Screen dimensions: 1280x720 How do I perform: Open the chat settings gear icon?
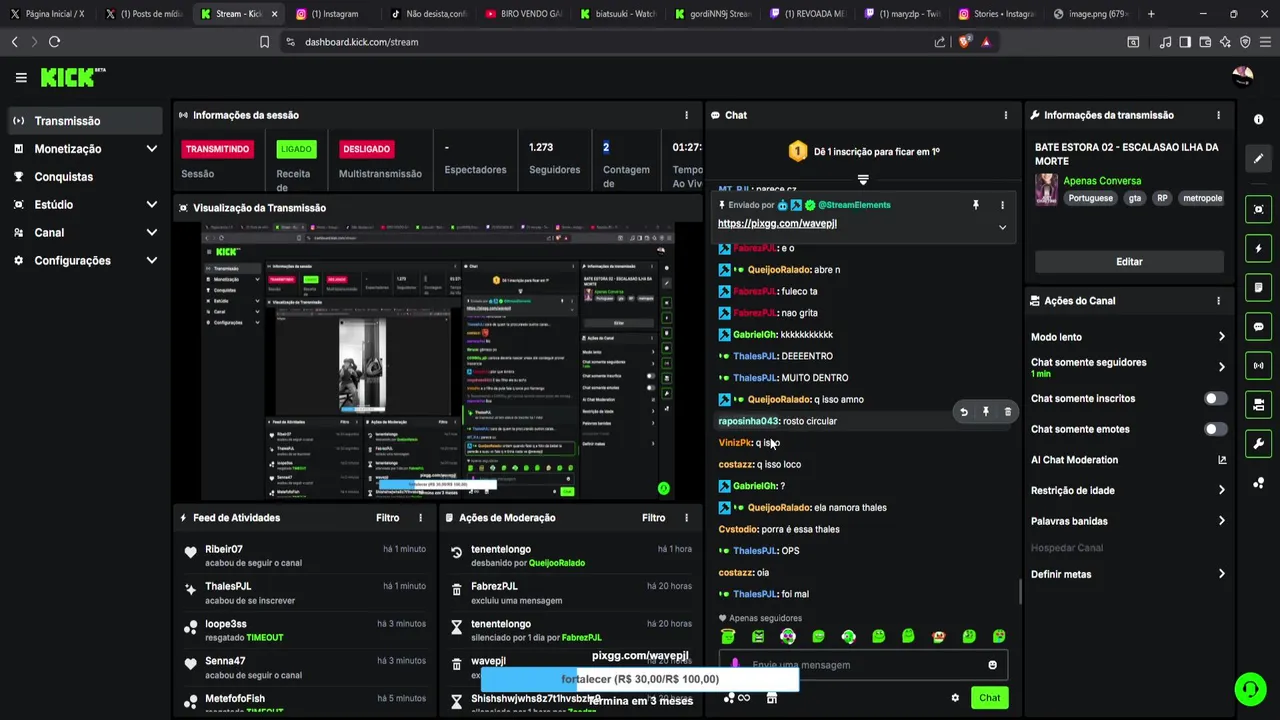(955, 698)
